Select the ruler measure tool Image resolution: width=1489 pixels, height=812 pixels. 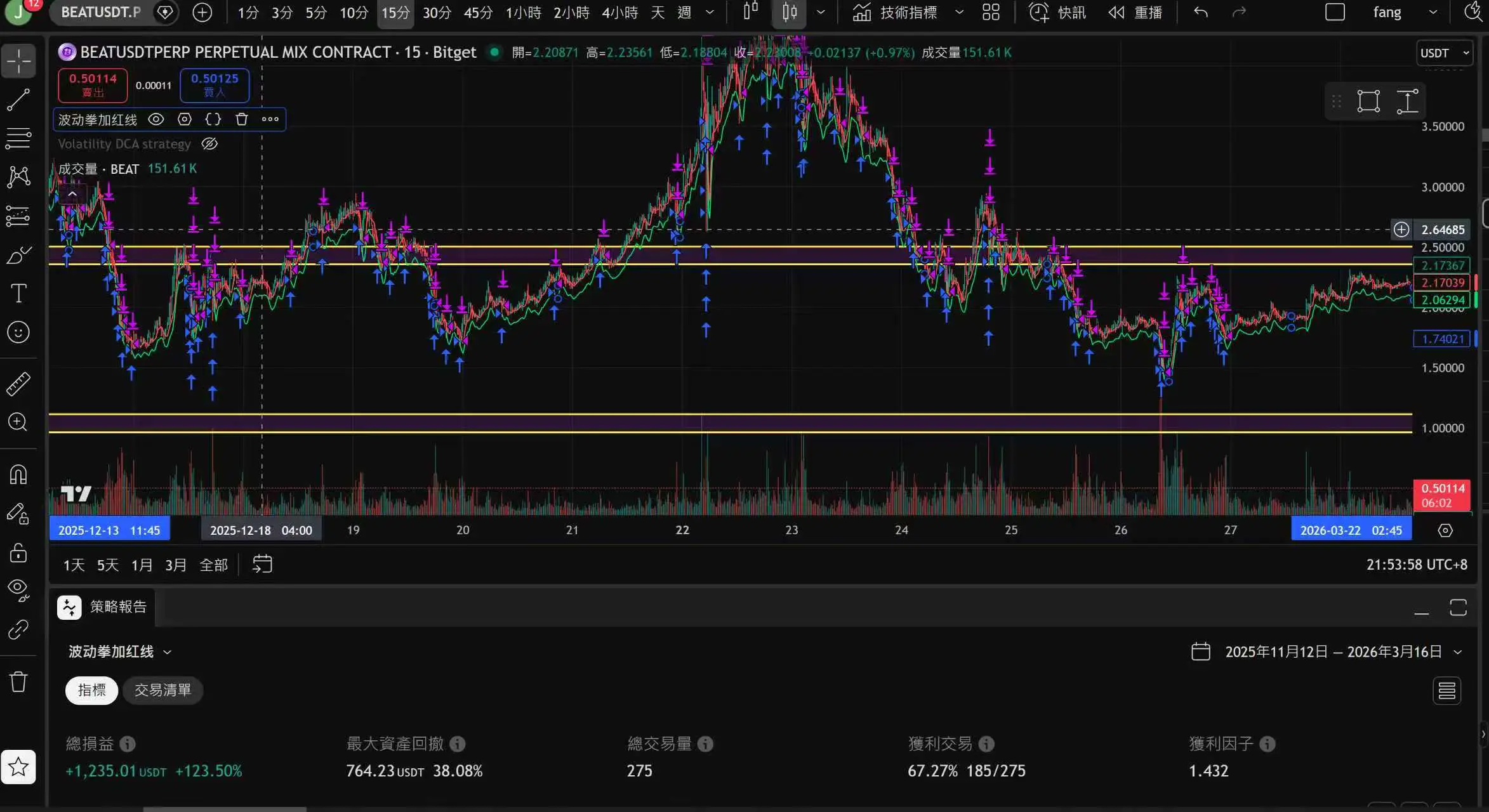click(x=18, y=384)
